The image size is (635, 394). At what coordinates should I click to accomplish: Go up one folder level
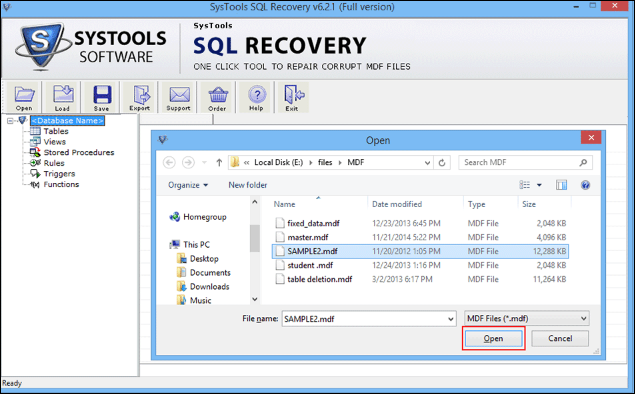coord(219,162)
